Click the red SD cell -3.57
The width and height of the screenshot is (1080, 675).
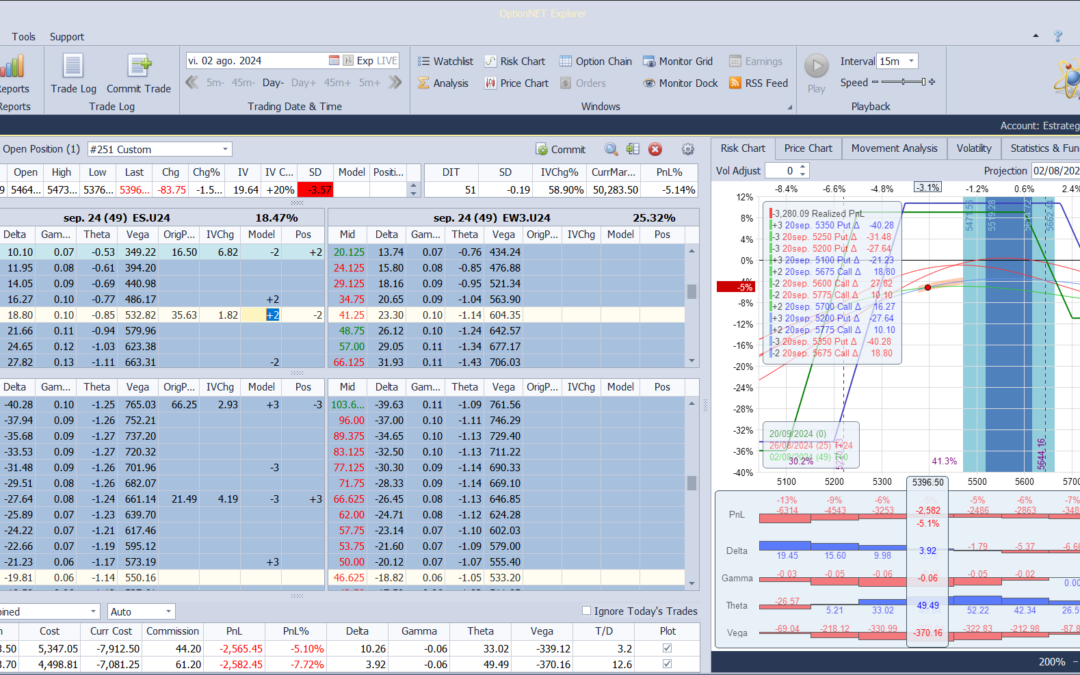point(315,190)
